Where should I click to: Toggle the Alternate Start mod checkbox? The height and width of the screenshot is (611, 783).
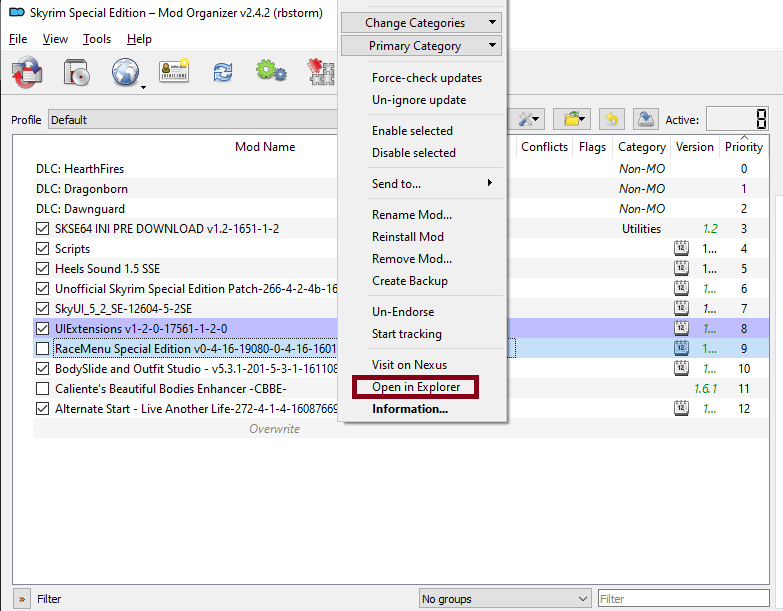(42, 409)
